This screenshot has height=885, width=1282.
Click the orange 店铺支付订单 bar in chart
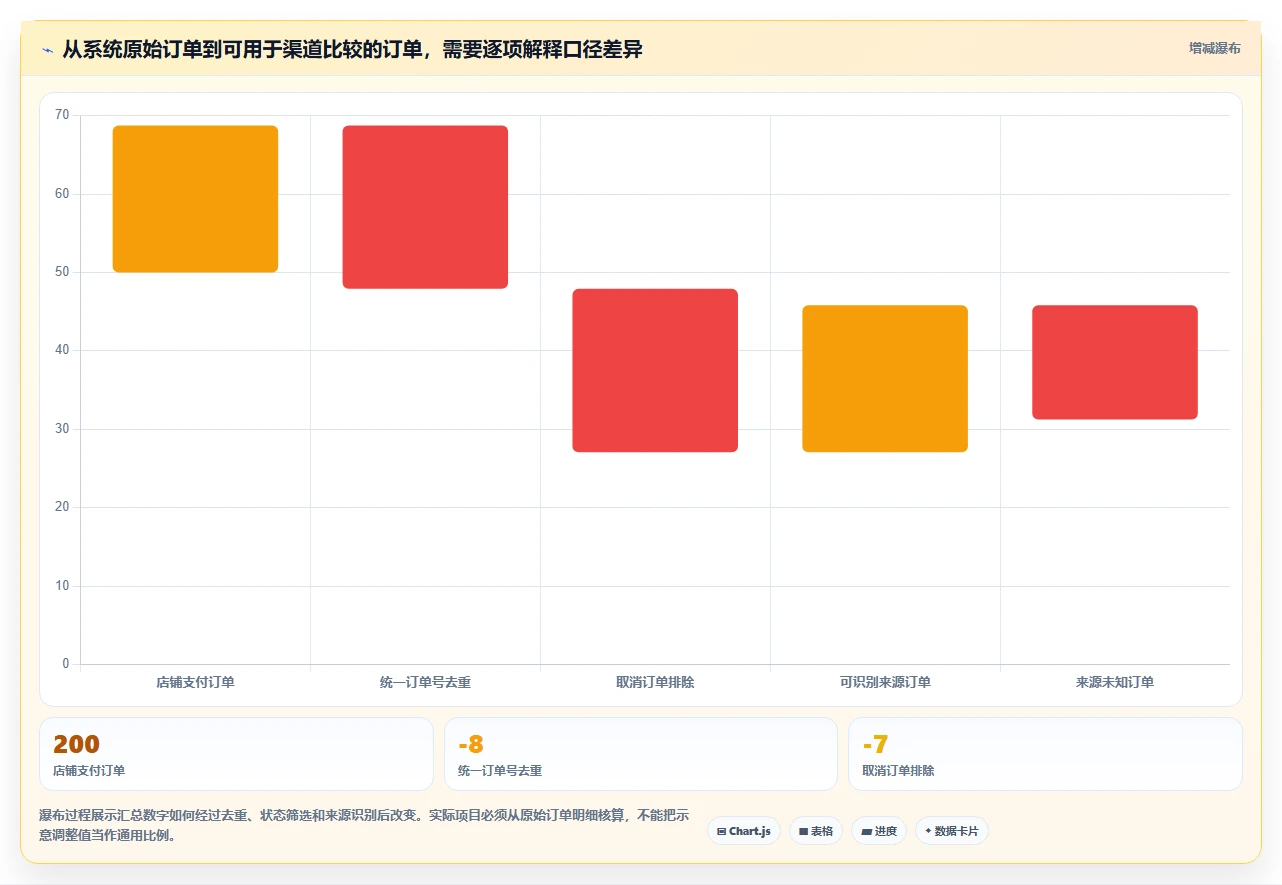(195, 199)
